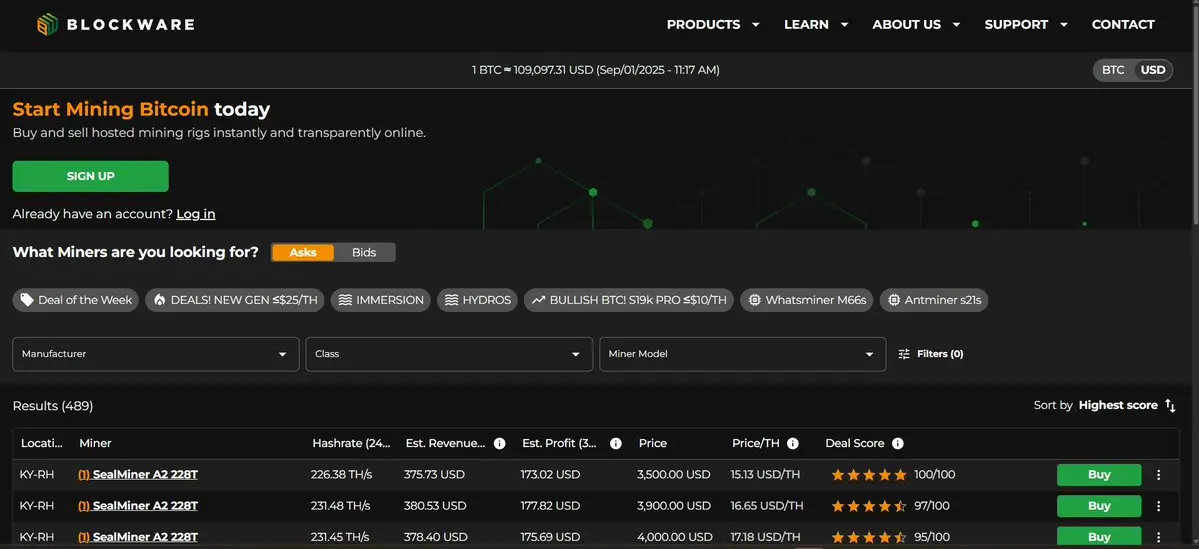
Task: Open the SealMiner A2 228T listing priced 3,500.00 USD
Action: click(138, 475)
